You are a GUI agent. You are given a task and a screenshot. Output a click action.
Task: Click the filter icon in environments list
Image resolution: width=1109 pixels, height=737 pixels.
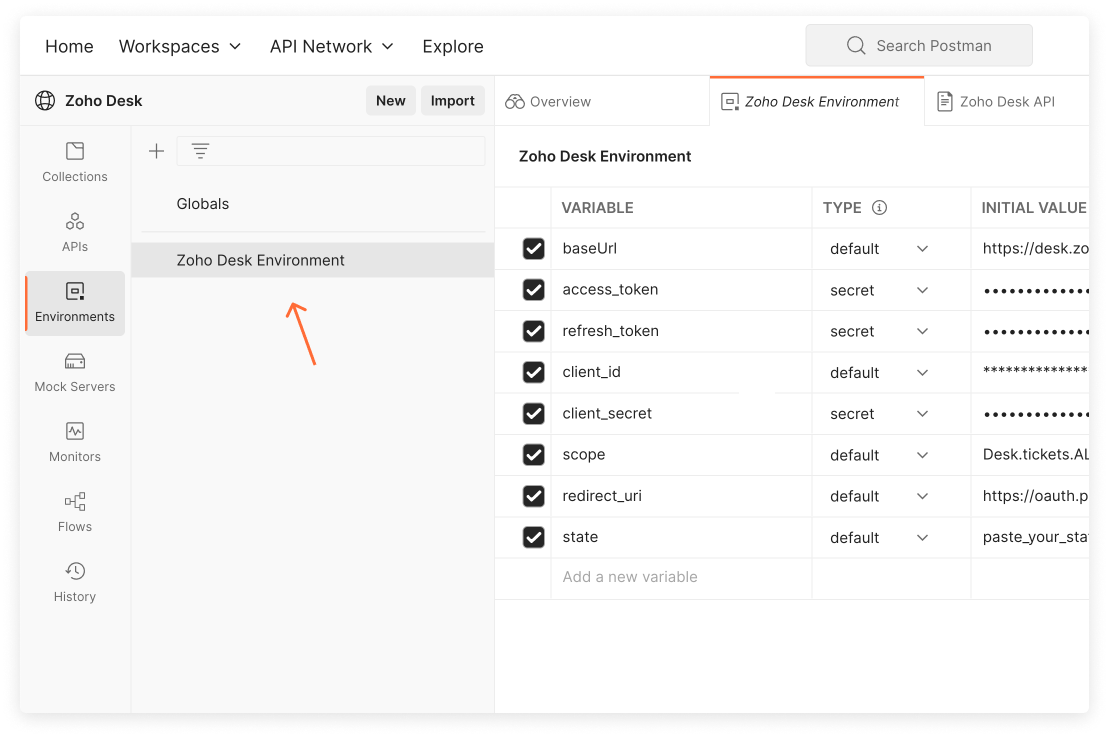click(x=200, y=151)
